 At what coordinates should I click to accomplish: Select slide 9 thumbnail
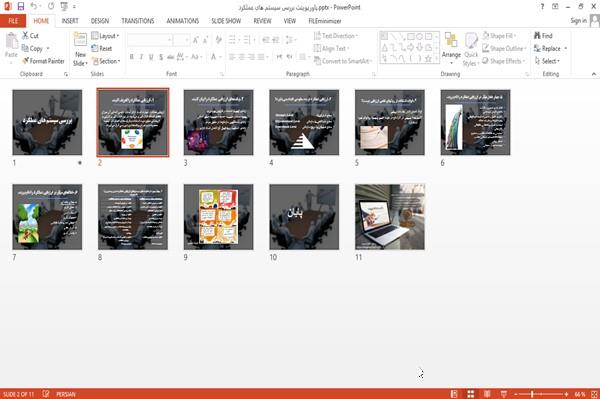218,217
